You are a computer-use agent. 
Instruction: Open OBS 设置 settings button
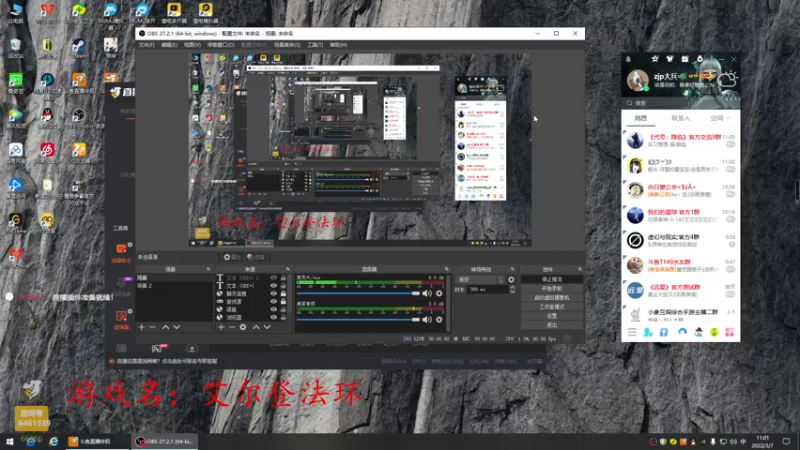pyautogui.click(x=552, y=316)
